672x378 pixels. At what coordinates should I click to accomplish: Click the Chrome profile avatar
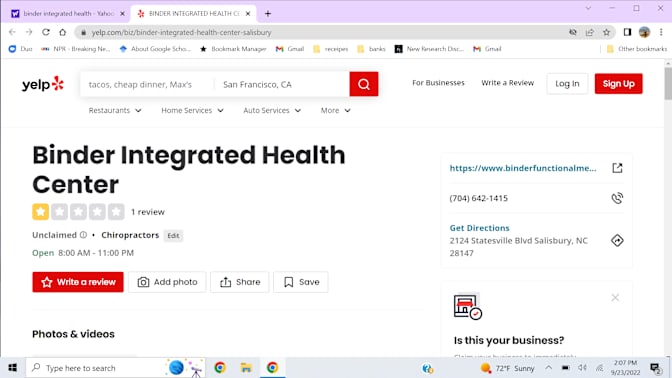click(x=644, y=32)
